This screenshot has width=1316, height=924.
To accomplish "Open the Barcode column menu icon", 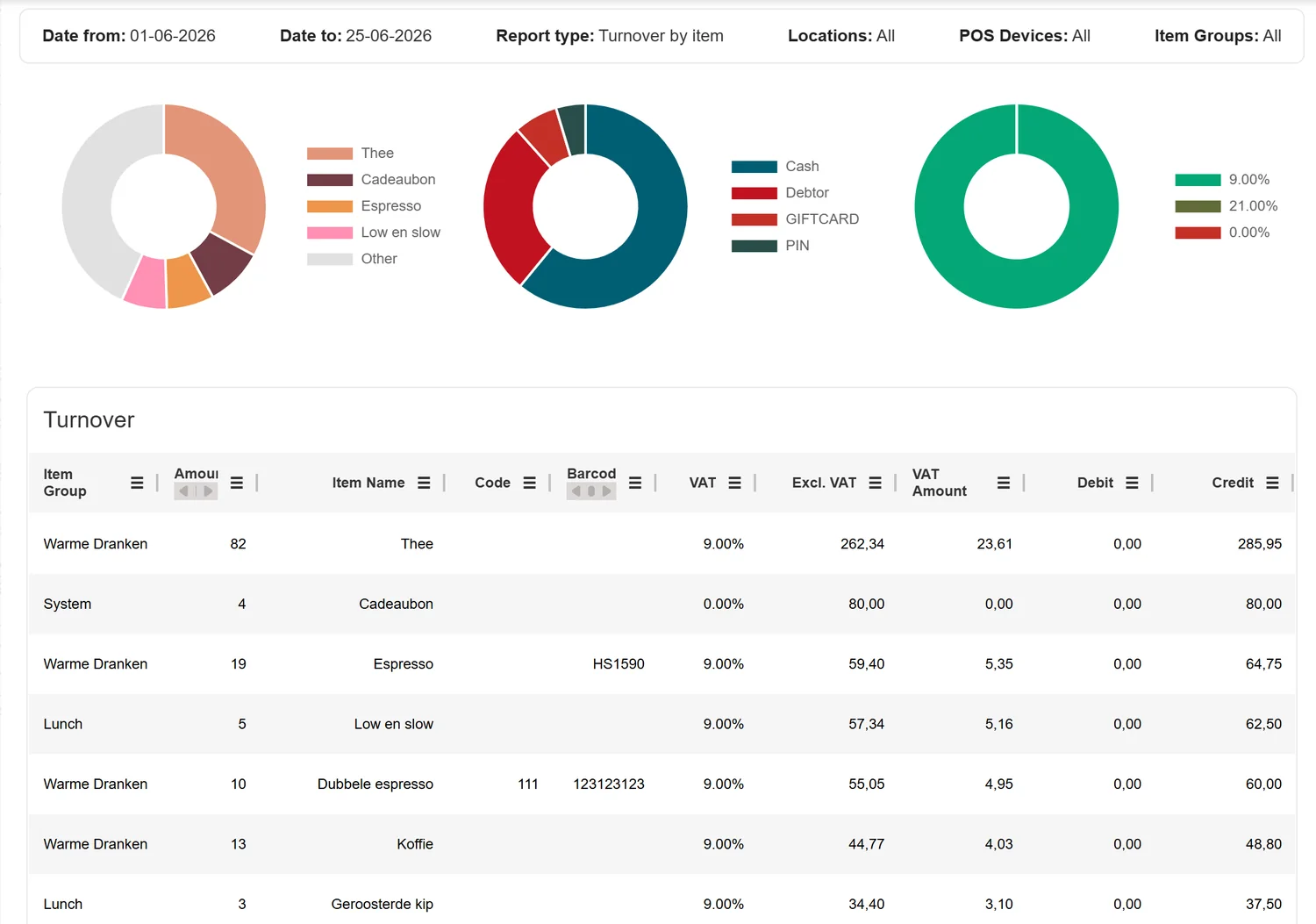I will coord(635,483).
